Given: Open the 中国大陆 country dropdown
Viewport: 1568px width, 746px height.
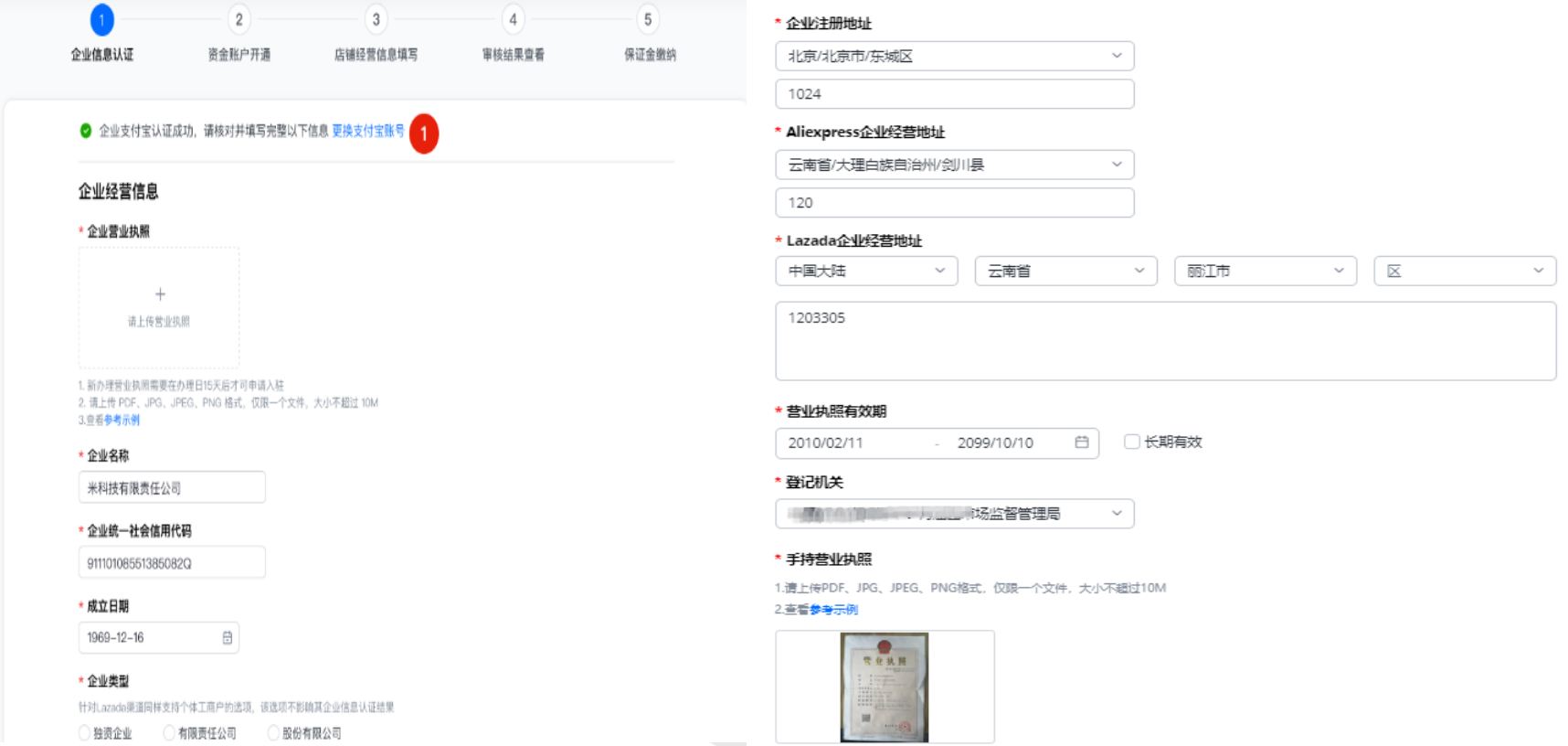Looking at the screenshot, I should click(866, 271).
